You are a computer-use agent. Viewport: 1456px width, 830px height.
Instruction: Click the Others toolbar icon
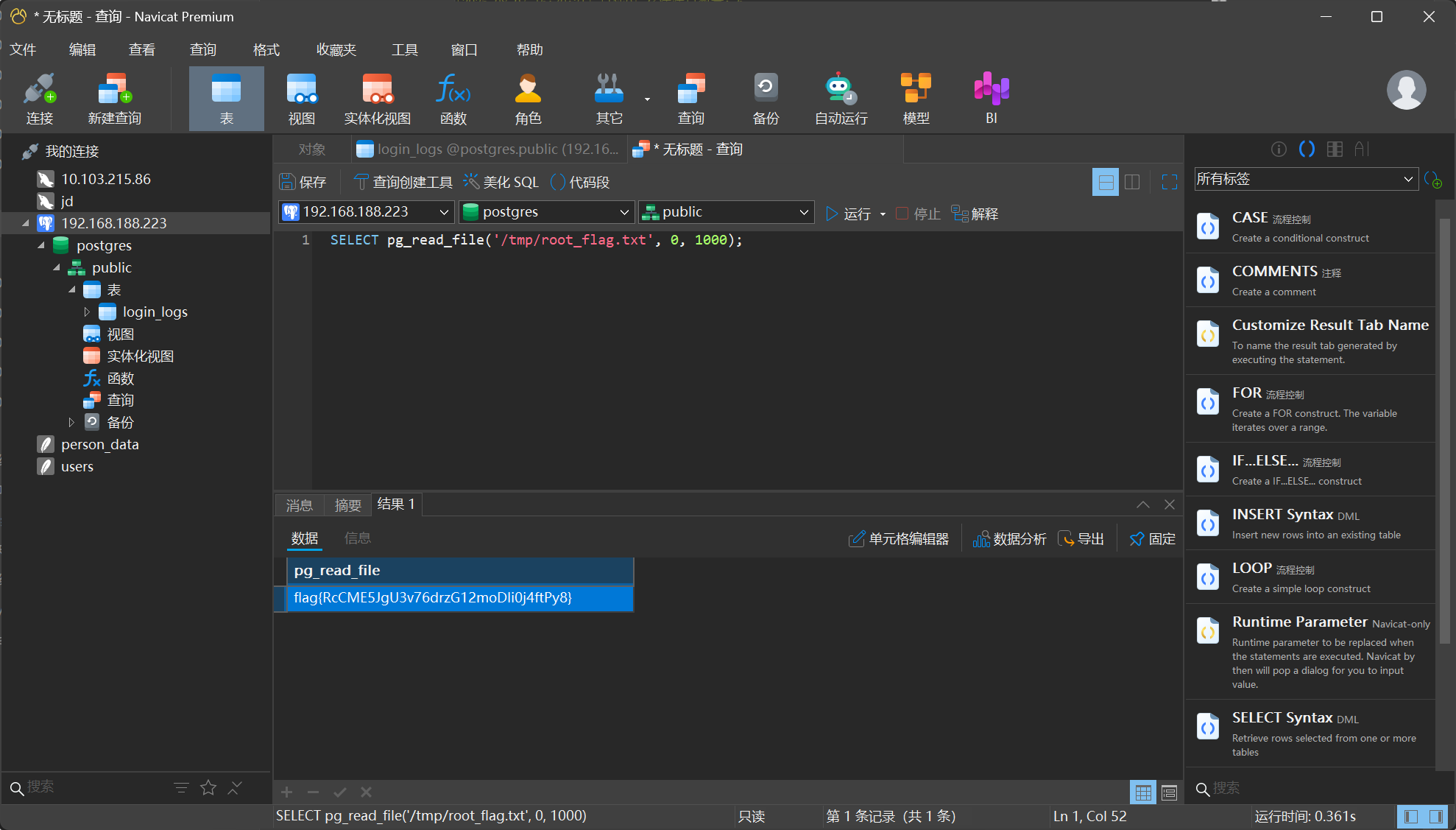[x=609, y=99]
